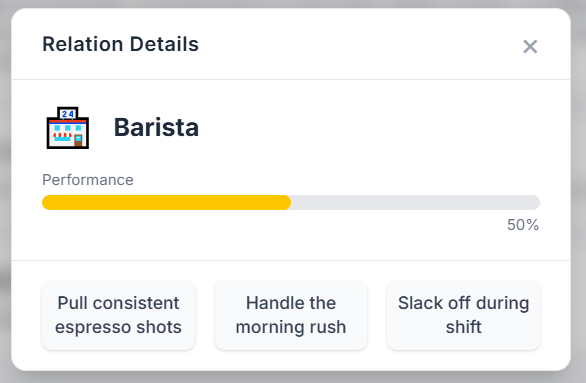Click the word shift in last option
This screenshot has height=383, width=586.
(463, 327)
